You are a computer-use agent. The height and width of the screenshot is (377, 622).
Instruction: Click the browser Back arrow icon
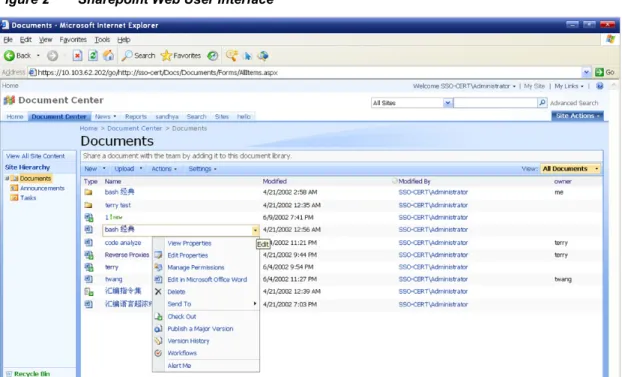pyautogui.click(x=9, y=56)
